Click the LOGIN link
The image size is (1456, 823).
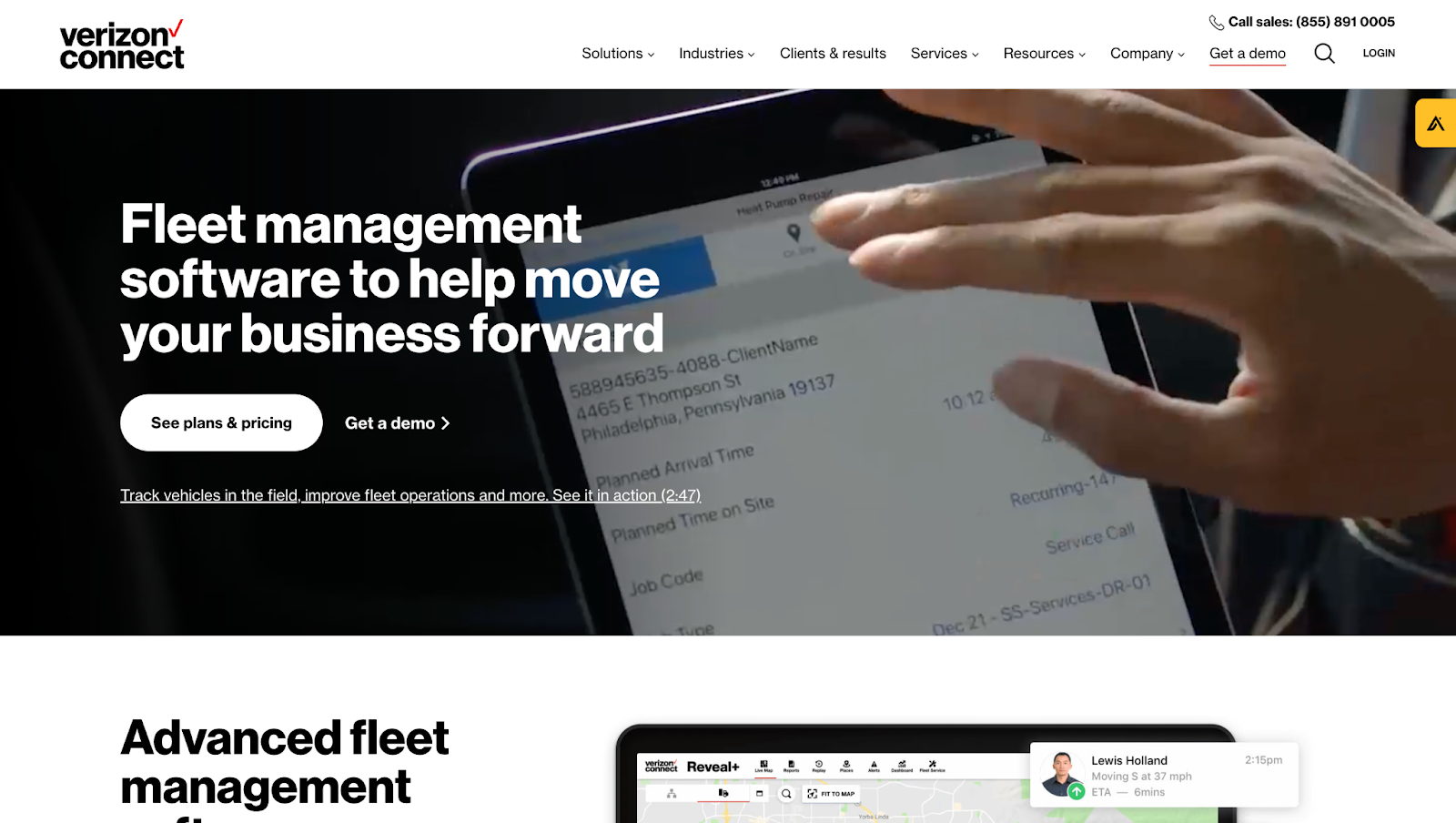point(1379,54)
